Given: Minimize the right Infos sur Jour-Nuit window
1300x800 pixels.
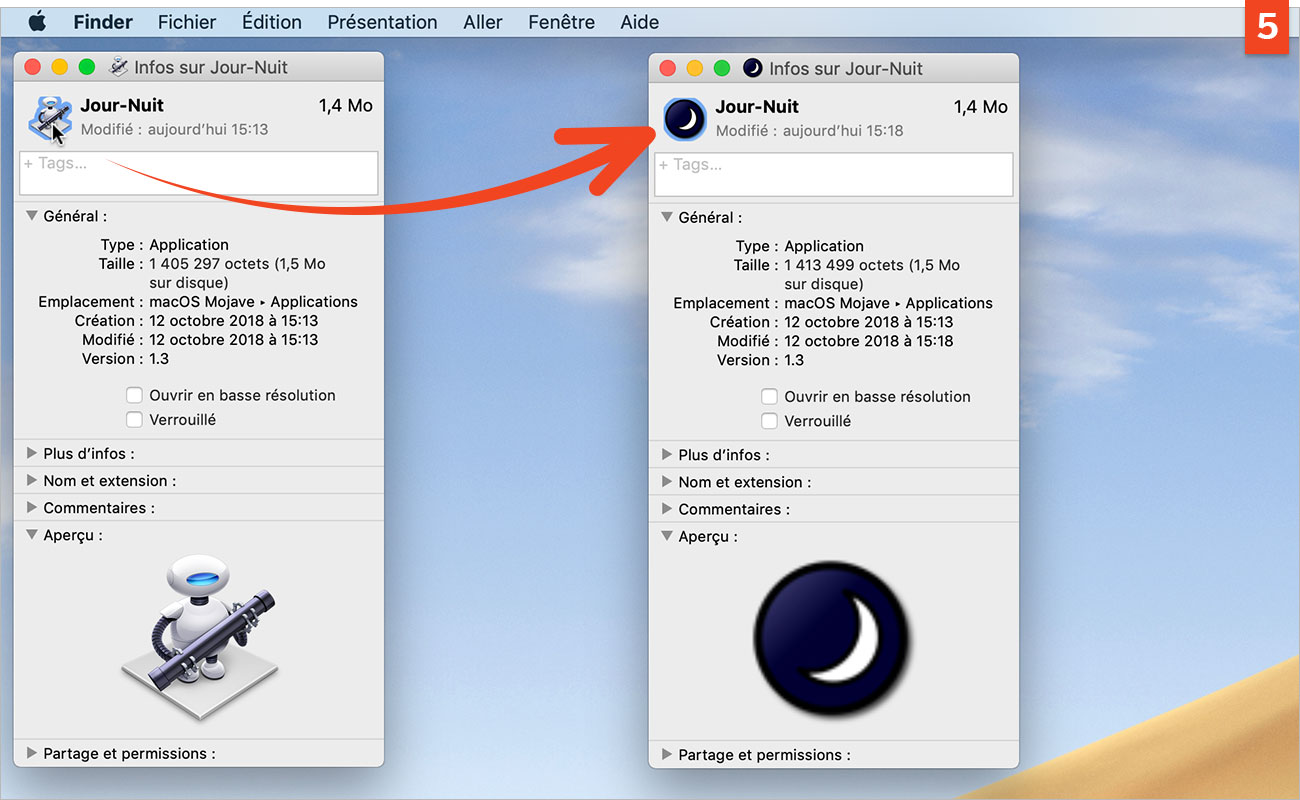Looking at the screenshot, I should 694,68.
